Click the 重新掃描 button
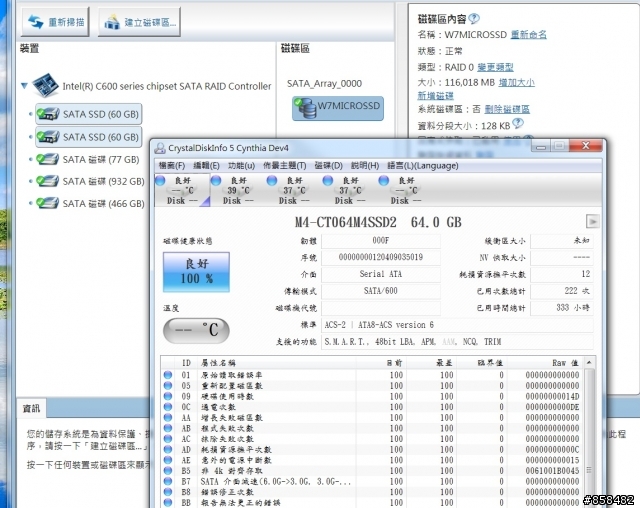640x508 pixels. [55, 22]
